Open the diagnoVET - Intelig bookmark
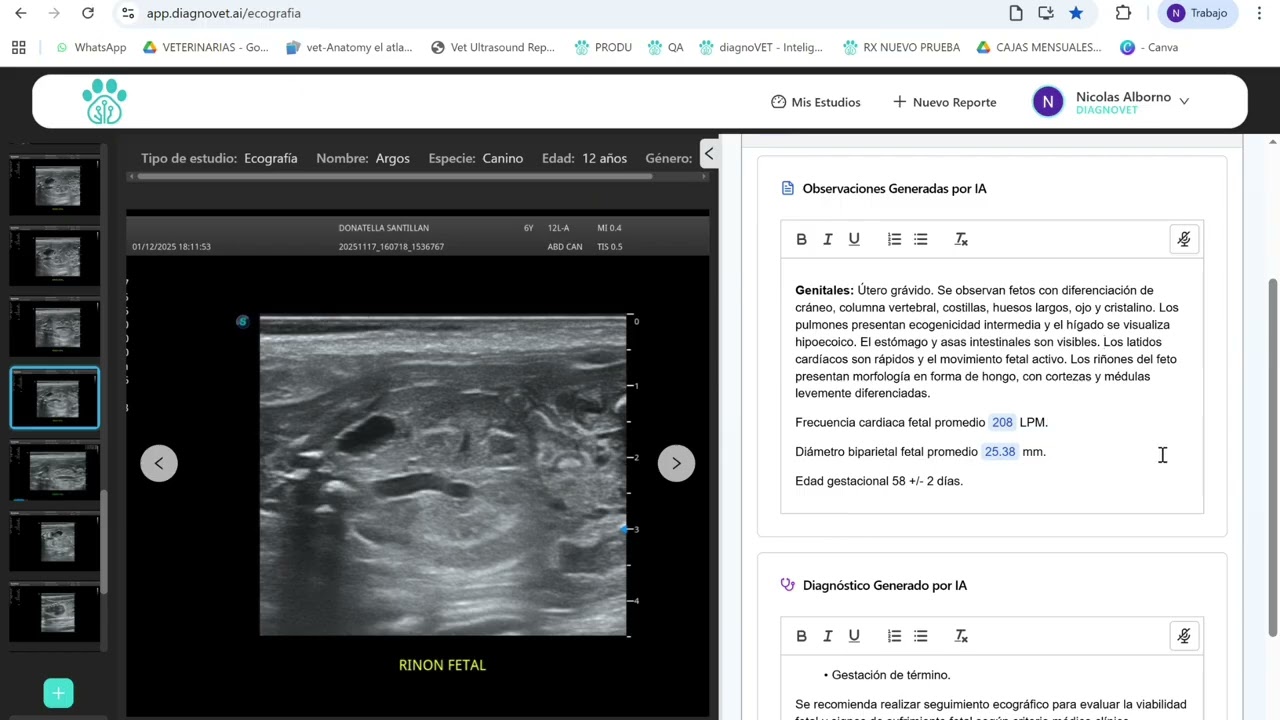 [761, 47]
